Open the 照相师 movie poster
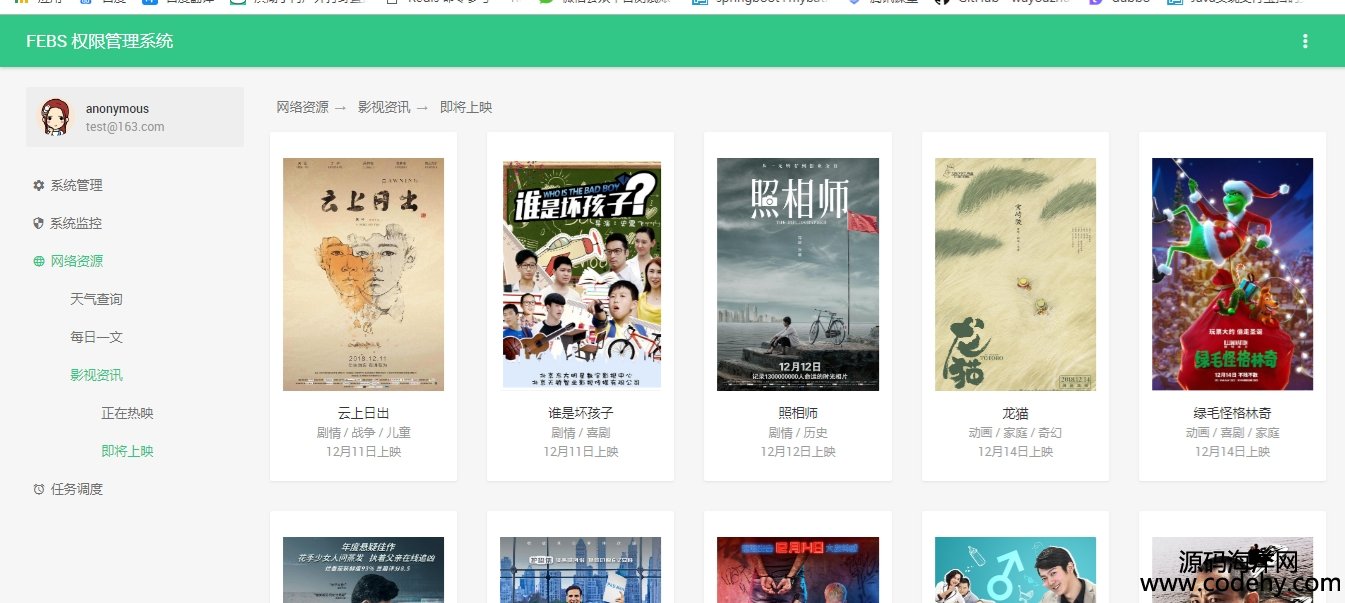Image resolution: width=1345 pixels, height=603 pixels. 798,274
